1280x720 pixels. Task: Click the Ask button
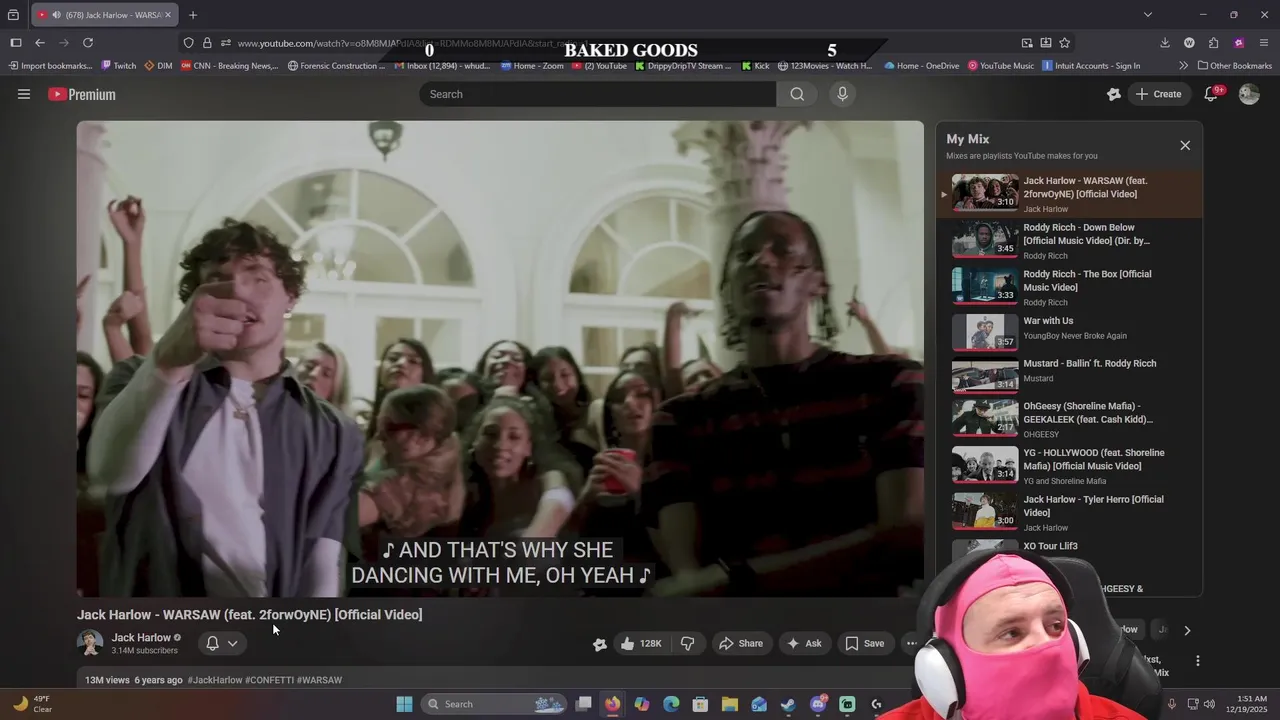(804, 644)
